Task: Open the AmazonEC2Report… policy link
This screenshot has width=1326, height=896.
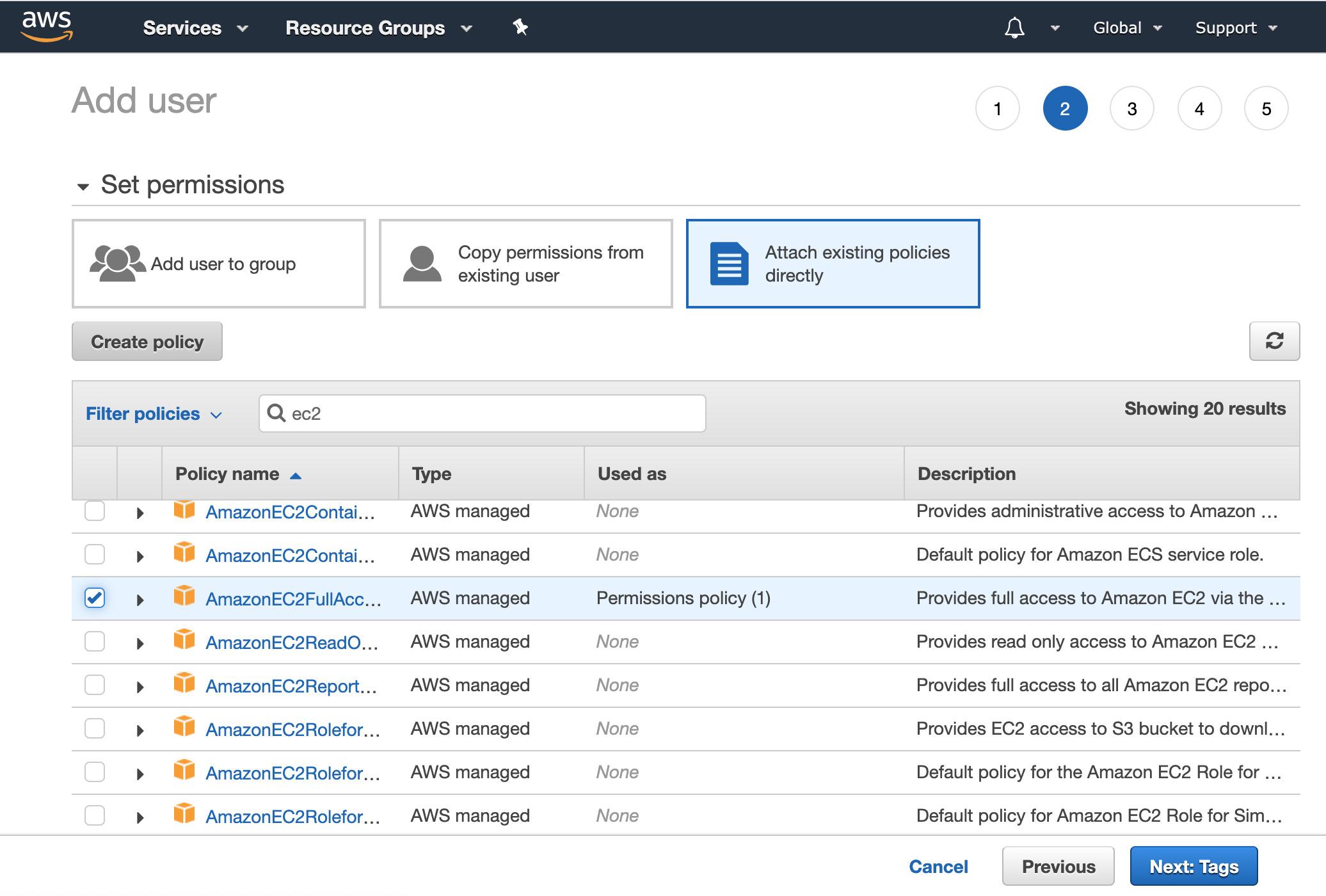Action: 291,685
